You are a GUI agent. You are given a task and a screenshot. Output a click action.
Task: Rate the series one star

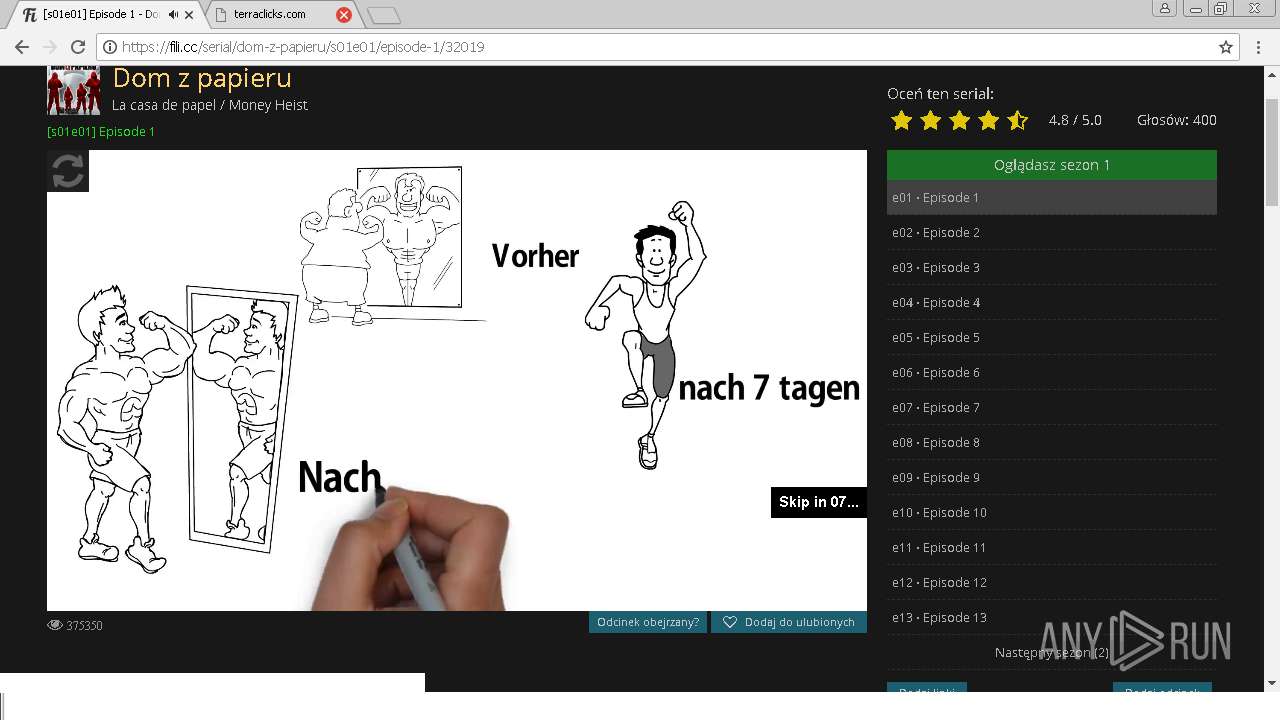coord(901,121)
